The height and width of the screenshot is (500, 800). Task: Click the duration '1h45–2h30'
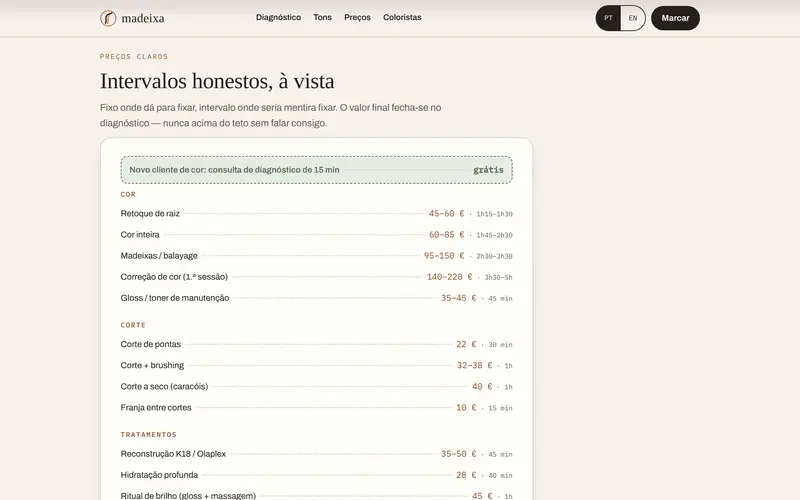494,235
